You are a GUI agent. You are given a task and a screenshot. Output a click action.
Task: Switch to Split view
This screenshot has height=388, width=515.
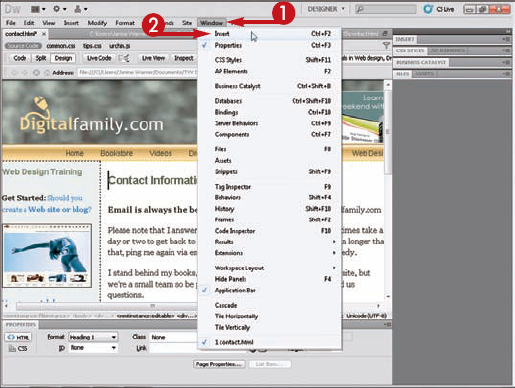tap(41, 58)
